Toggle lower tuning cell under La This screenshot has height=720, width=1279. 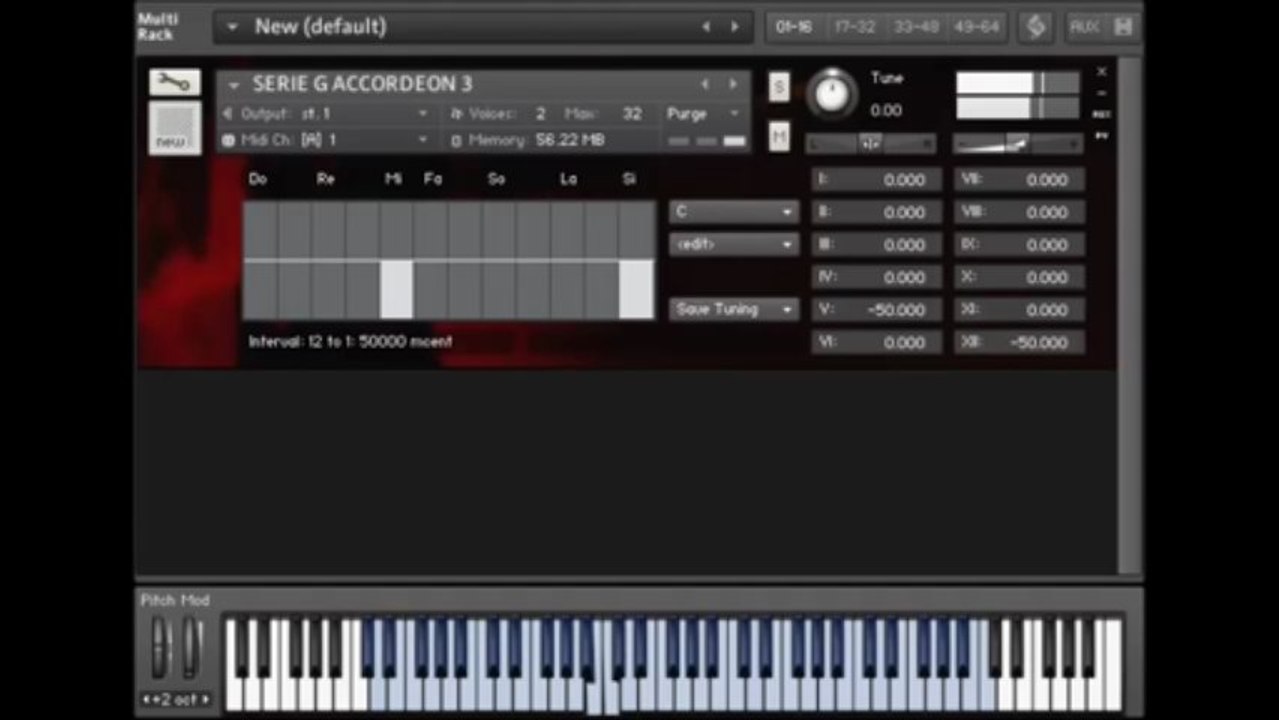point(567,290)
